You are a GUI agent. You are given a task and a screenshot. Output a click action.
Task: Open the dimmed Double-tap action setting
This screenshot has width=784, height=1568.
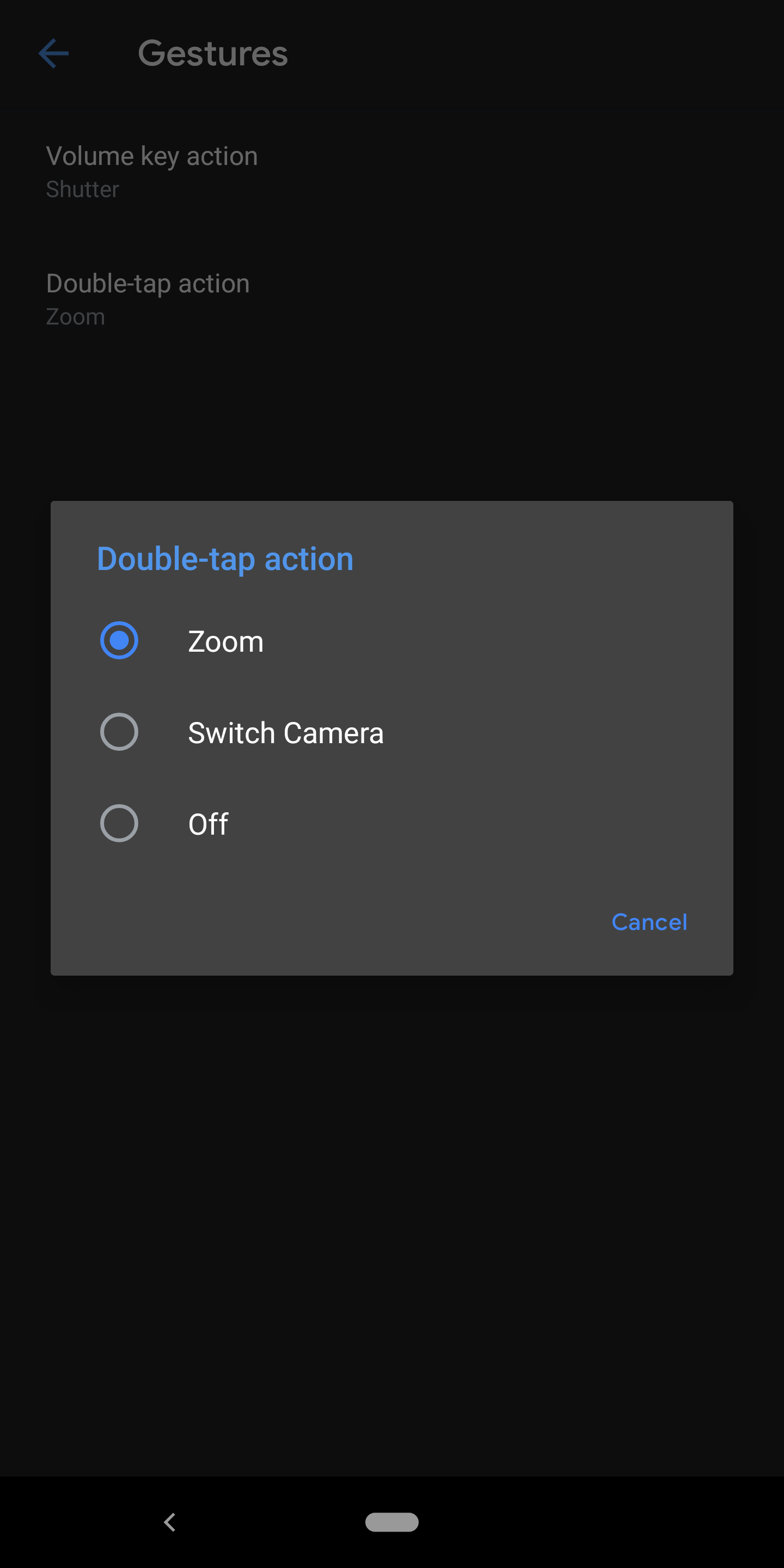(392, 299)
